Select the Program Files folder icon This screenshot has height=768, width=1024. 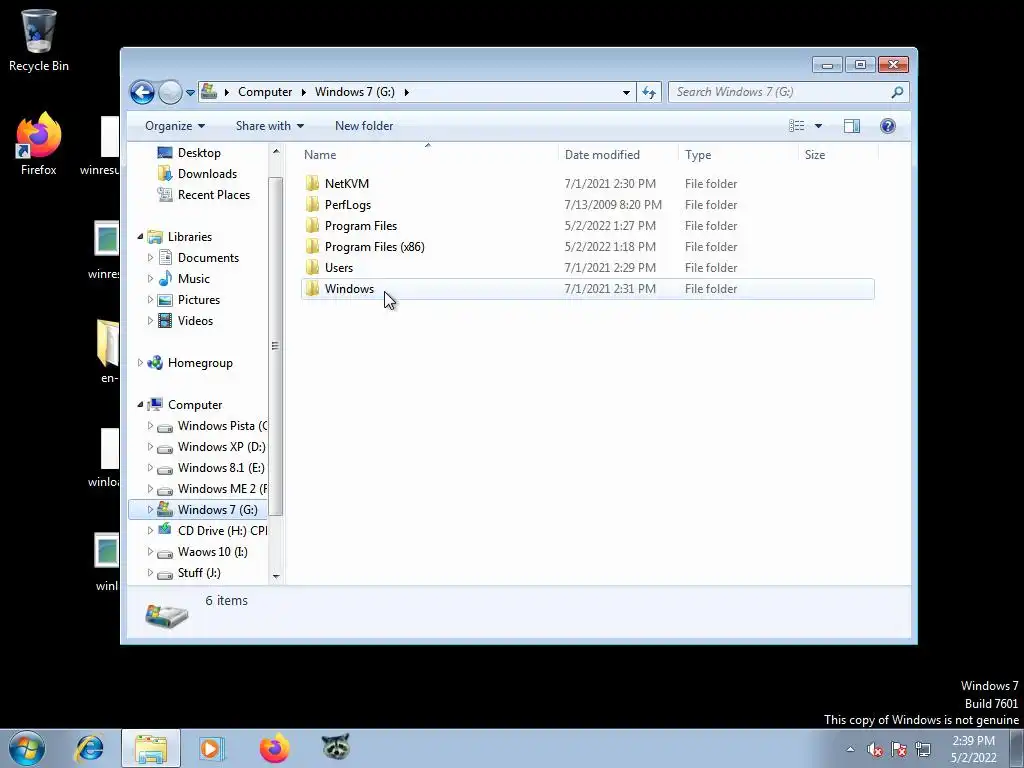tap(312, 225)
